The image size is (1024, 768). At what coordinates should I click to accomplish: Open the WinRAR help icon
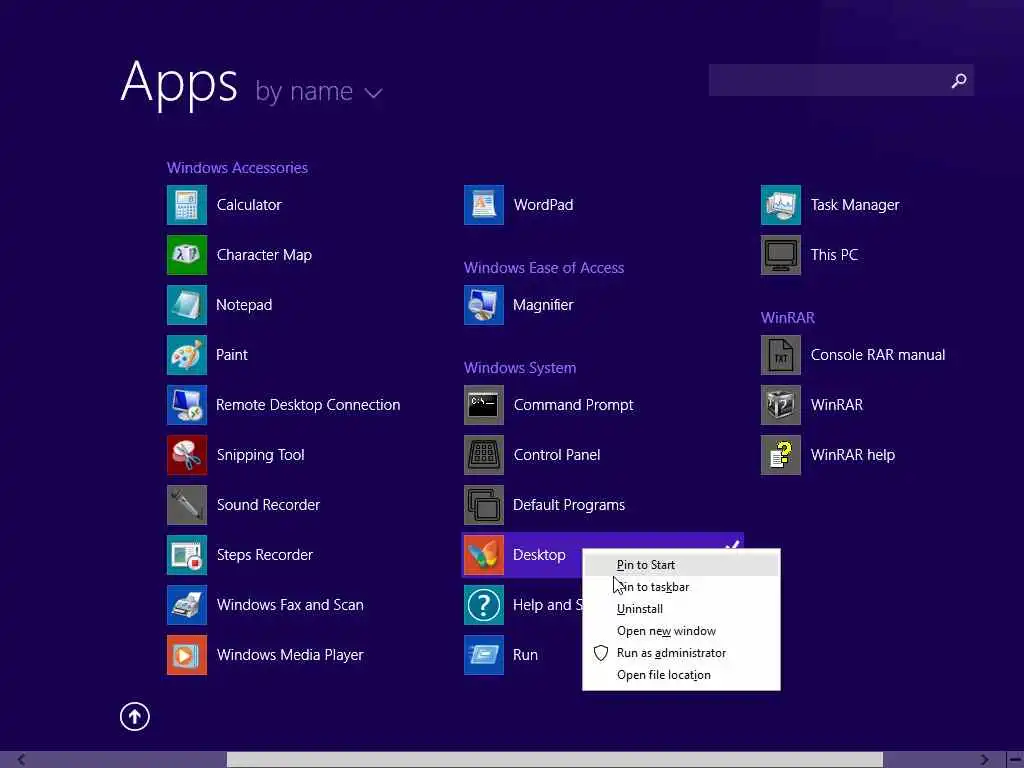pos(781,455)
